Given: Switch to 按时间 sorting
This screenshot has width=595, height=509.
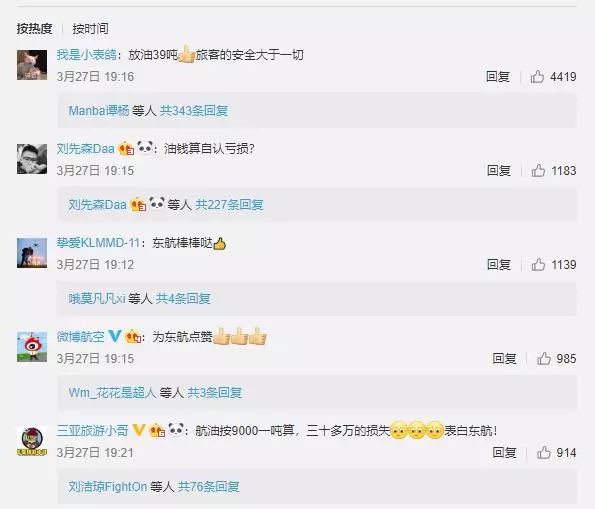Looking at the screenshot, I should pyautogui.click(x=90, y=28).
